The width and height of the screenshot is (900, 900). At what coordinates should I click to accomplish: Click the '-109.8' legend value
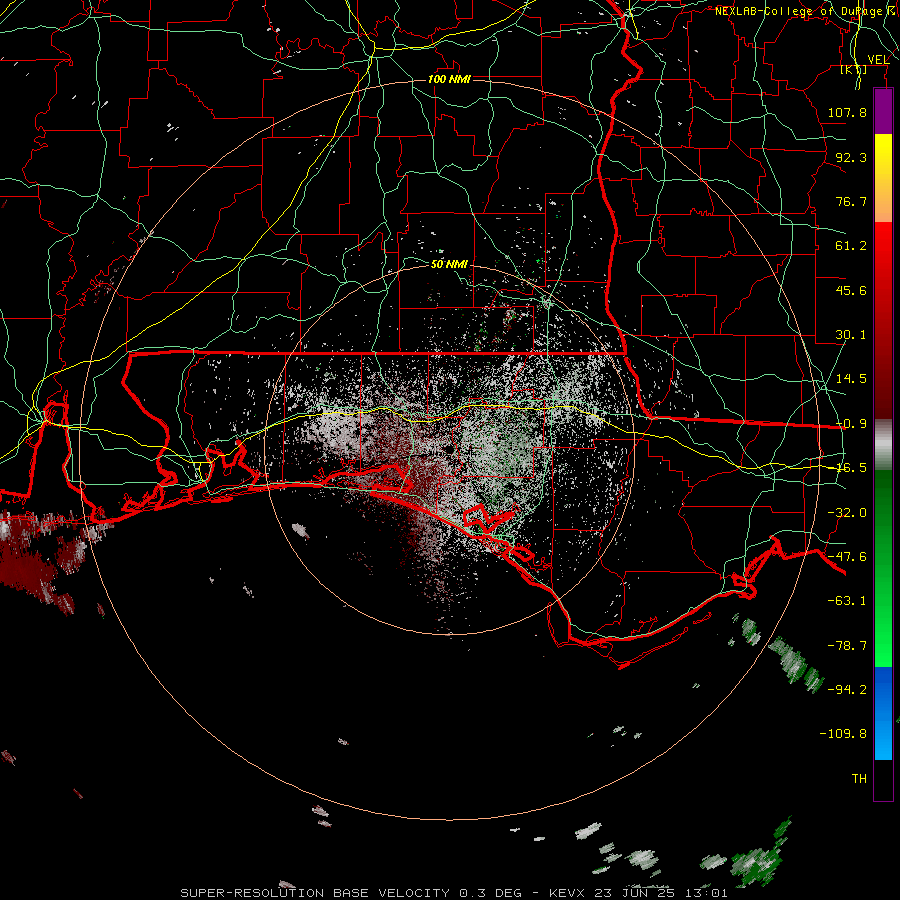[x=843, y=734]
